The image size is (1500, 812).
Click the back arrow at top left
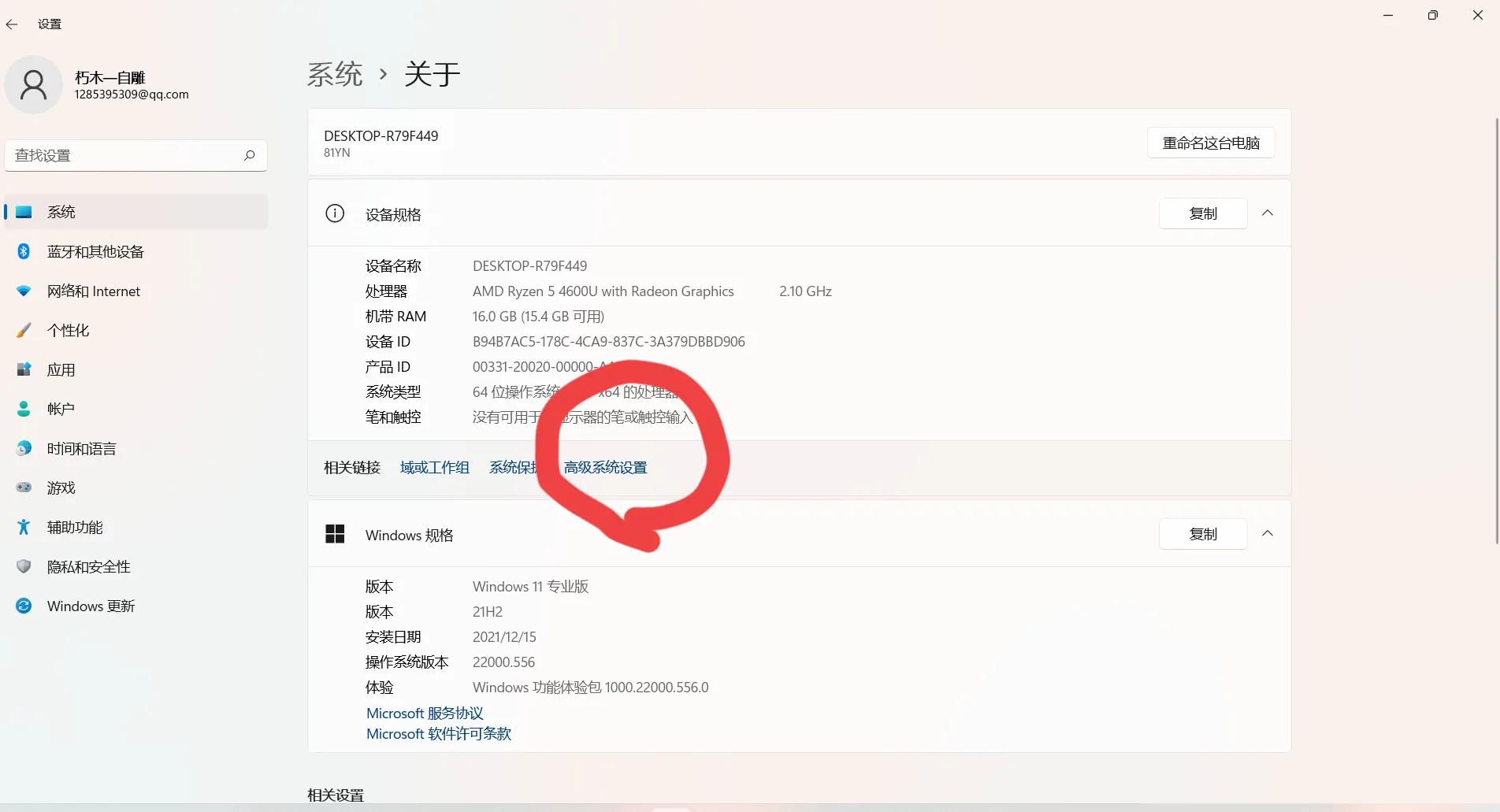[11, 24]
